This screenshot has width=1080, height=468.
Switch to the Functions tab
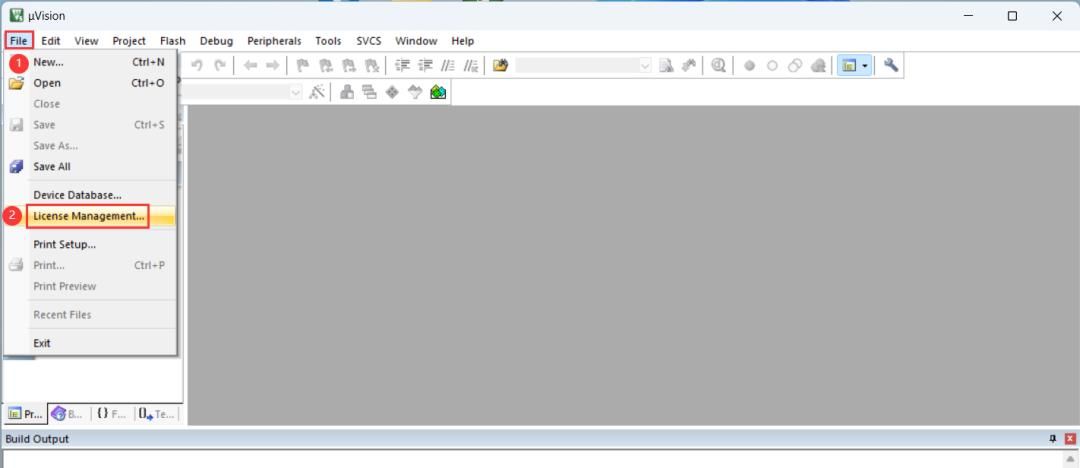coord(111,413)
